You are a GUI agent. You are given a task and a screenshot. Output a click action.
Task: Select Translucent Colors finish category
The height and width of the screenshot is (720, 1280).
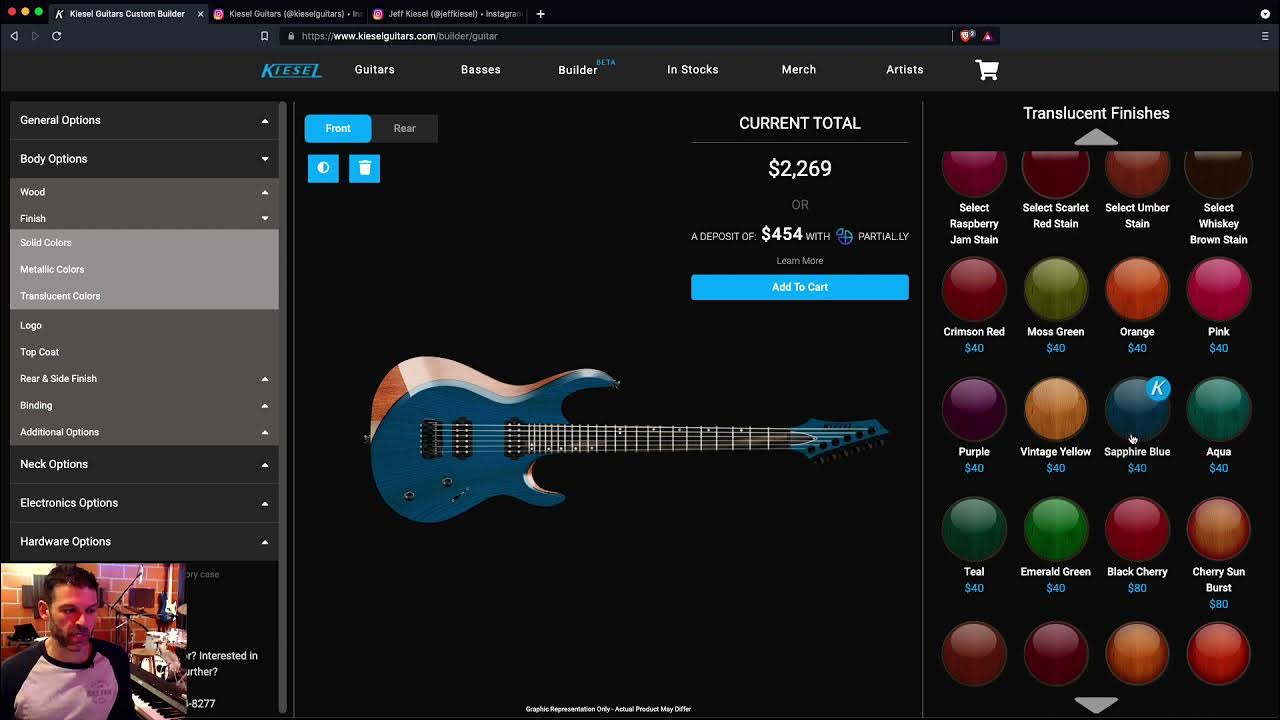[144, 296]
